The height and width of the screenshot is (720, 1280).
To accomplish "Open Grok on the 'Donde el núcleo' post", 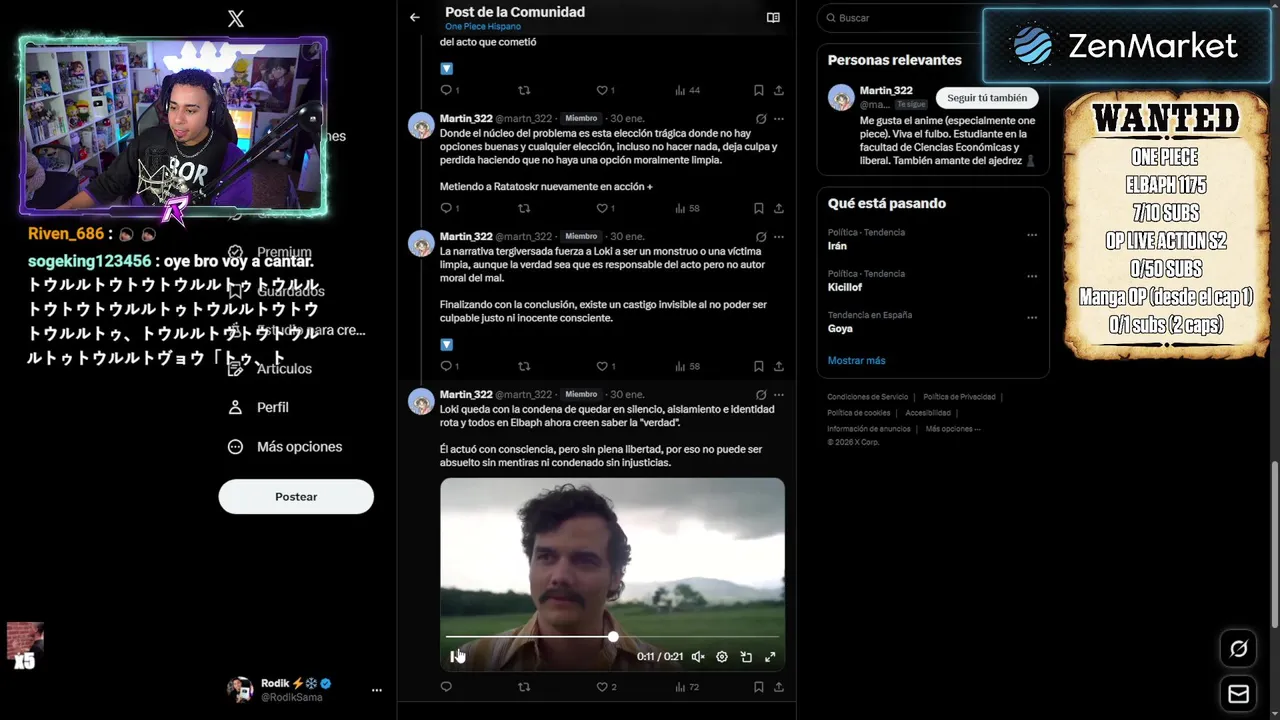I will (x=761, y=118).
